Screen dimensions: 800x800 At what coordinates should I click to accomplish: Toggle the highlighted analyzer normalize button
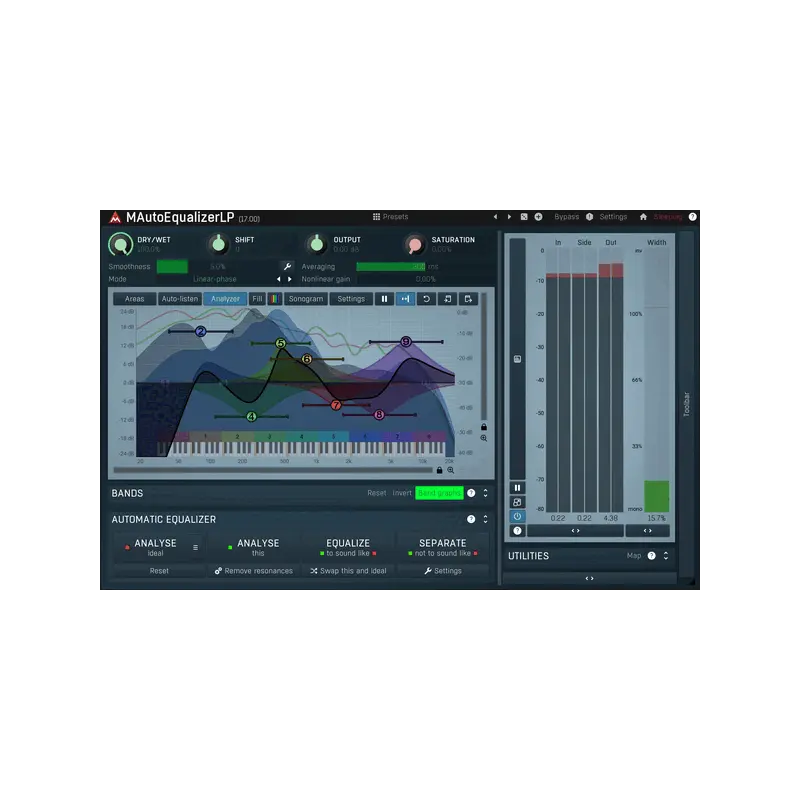(x=406, y=299)
